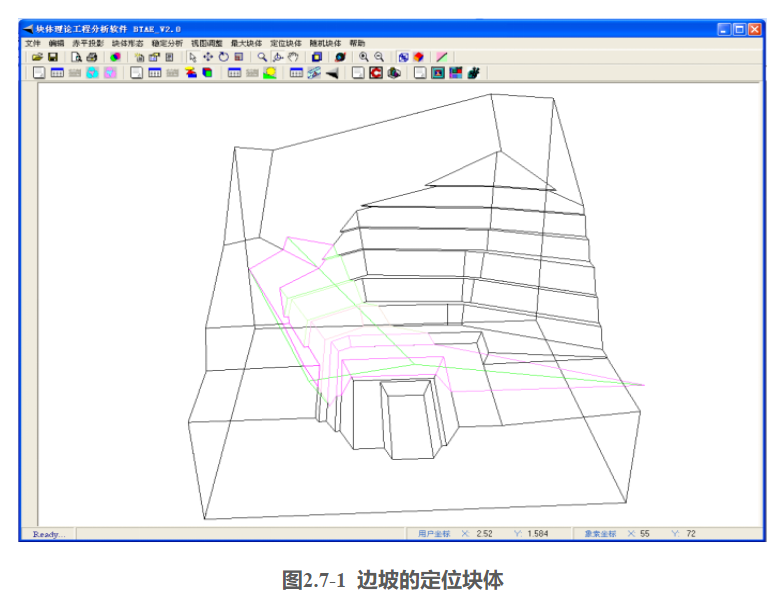Select the four-arrow move tool
The image size is (780, 606).
208,58
